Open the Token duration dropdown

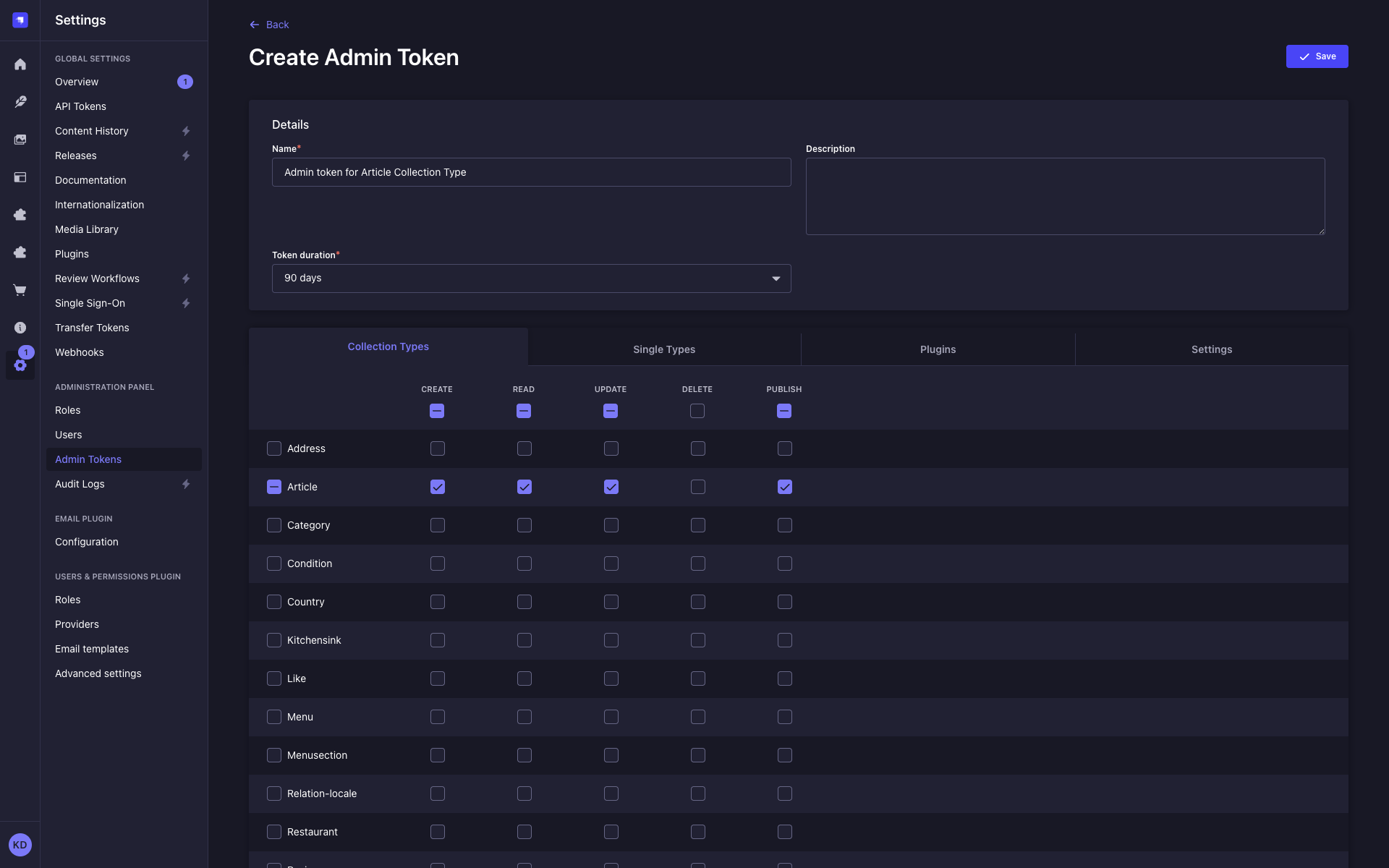click(531, 278)
